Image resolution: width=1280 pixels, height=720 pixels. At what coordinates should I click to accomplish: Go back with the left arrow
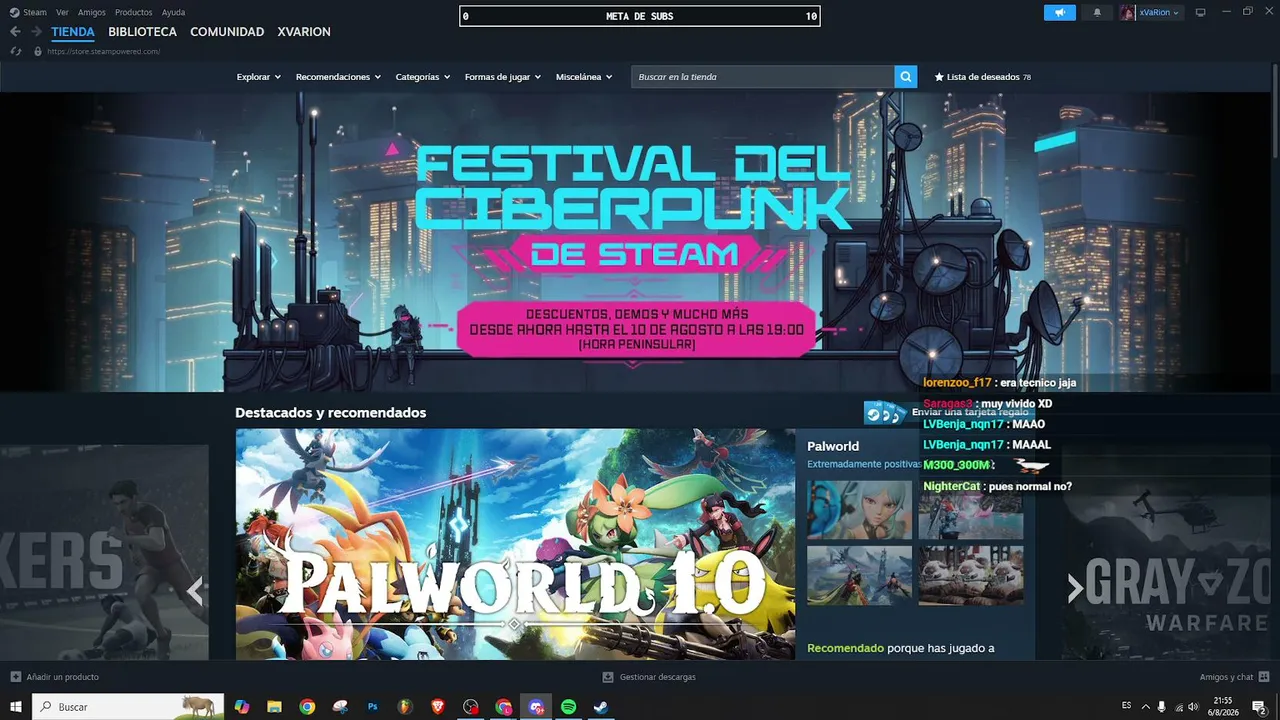tap(15, 32)
